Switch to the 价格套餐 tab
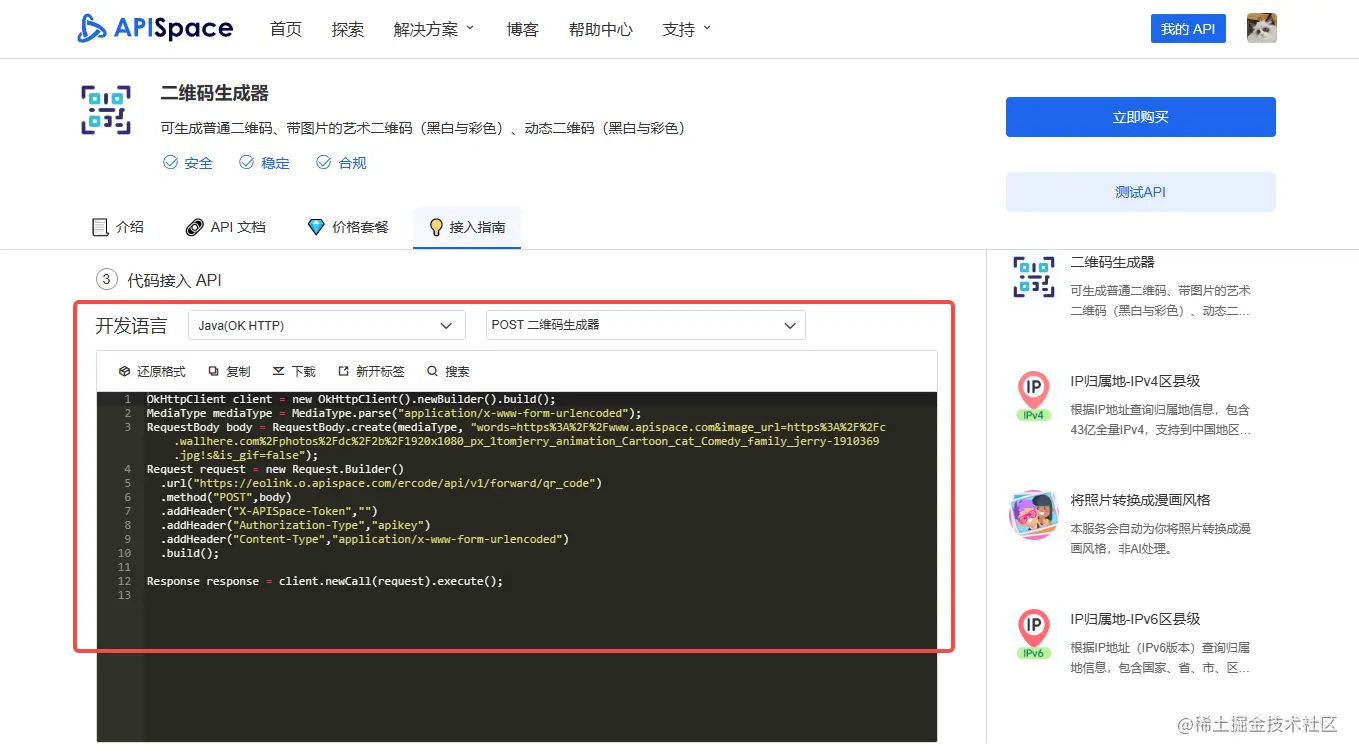The image size is (1359, 756). point(348,227)
